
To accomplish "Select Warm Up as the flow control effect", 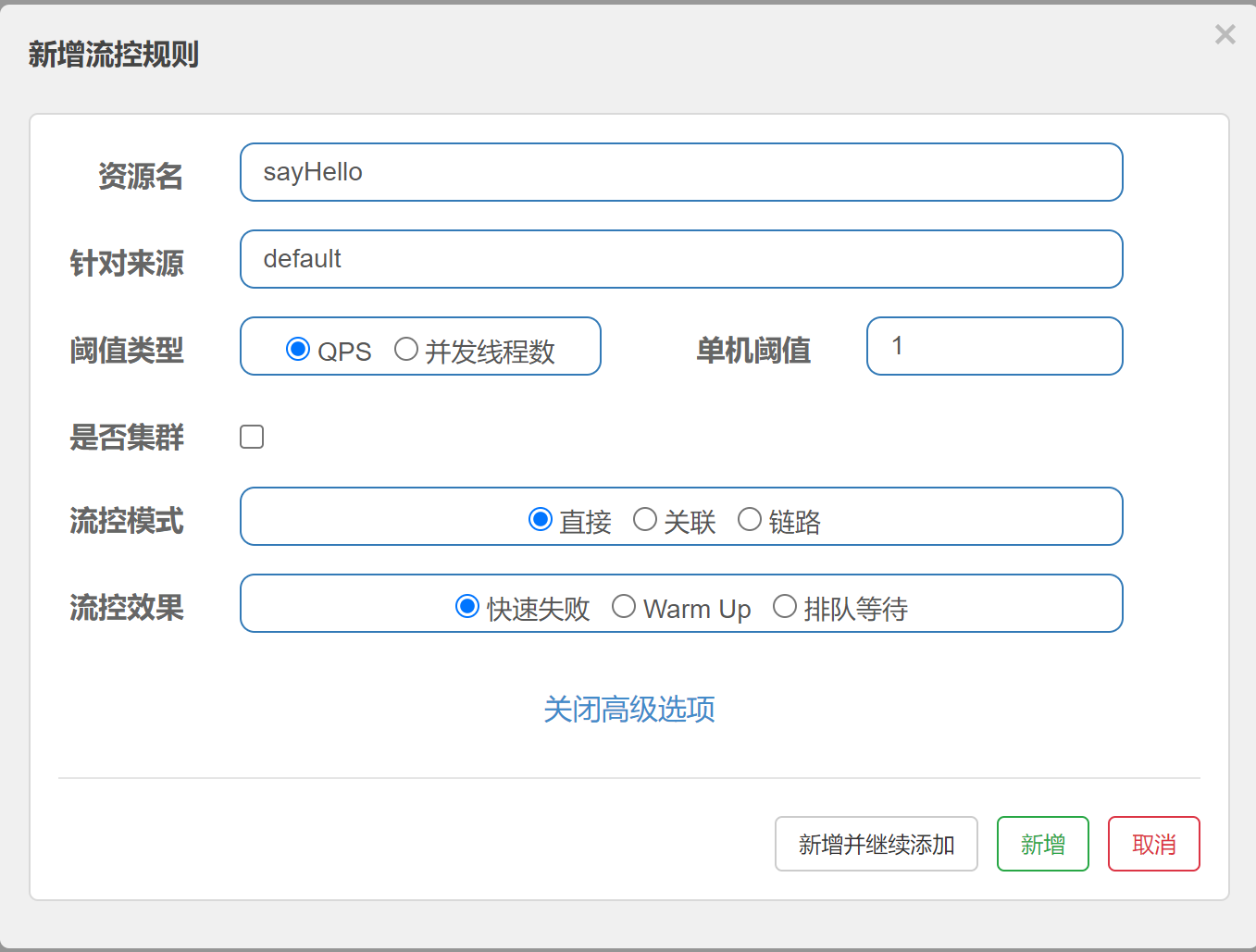I will 624,606.
